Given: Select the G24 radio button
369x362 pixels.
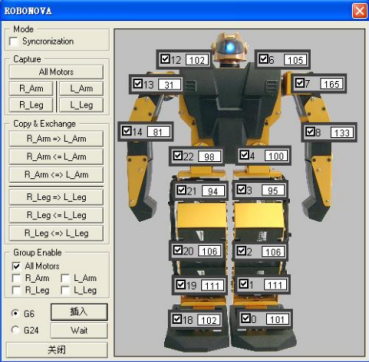Looking at the screenshot, I should click(15, 330).
